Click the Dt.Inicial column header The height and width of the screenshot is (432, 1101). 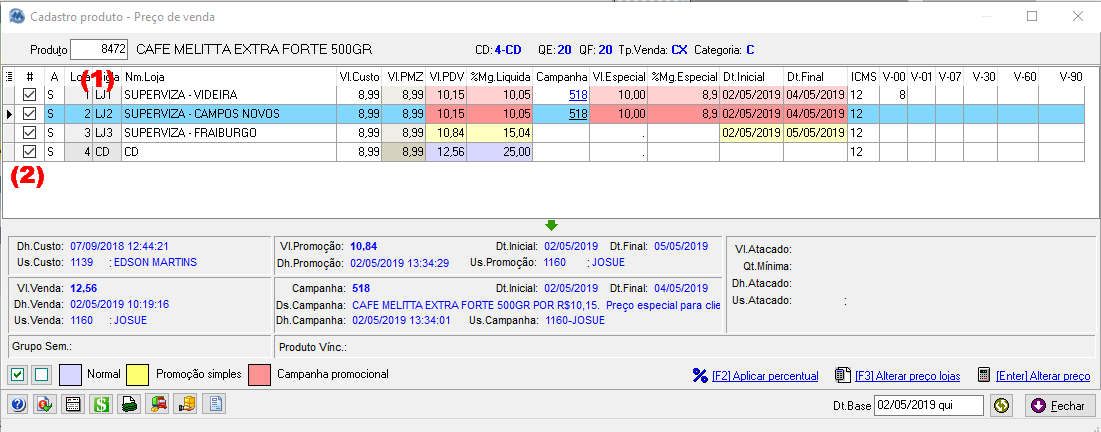[x=751, y=76]
